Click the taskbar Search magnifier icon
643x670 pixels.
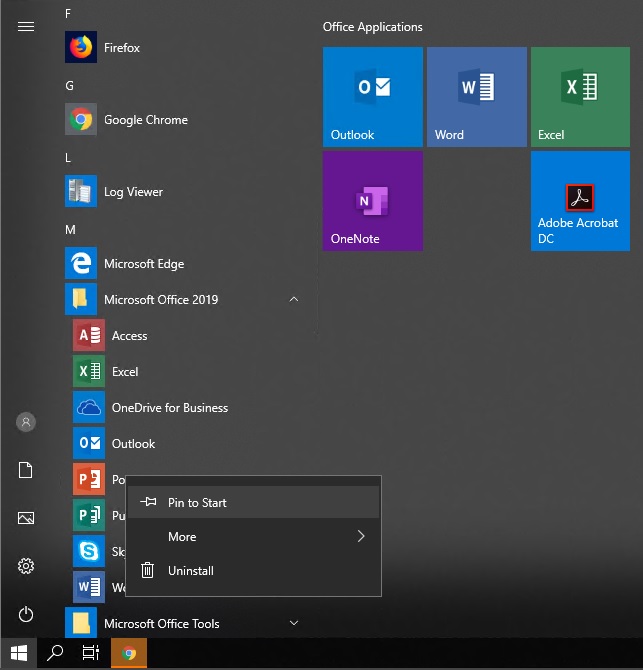point(55,653)
